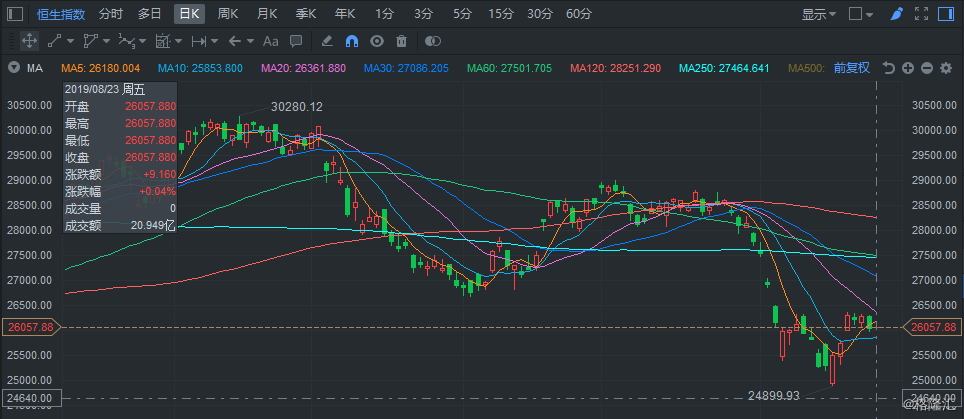Select the 60分 interval tab
The image size is (964, 419).
tap(579, 14)
